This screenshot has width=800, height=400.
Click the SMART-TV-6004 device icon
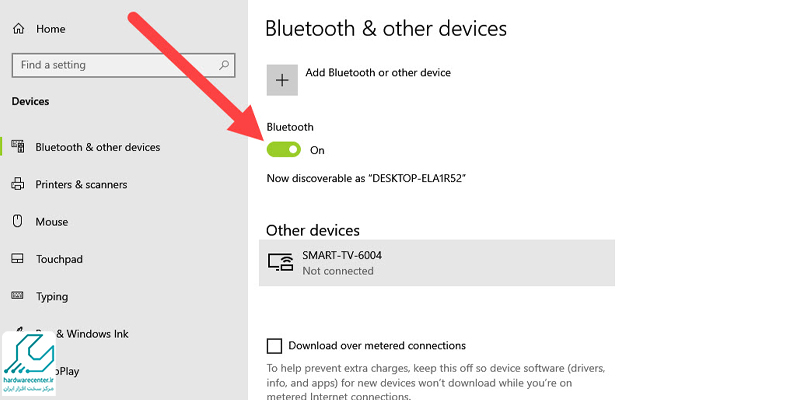281,262
